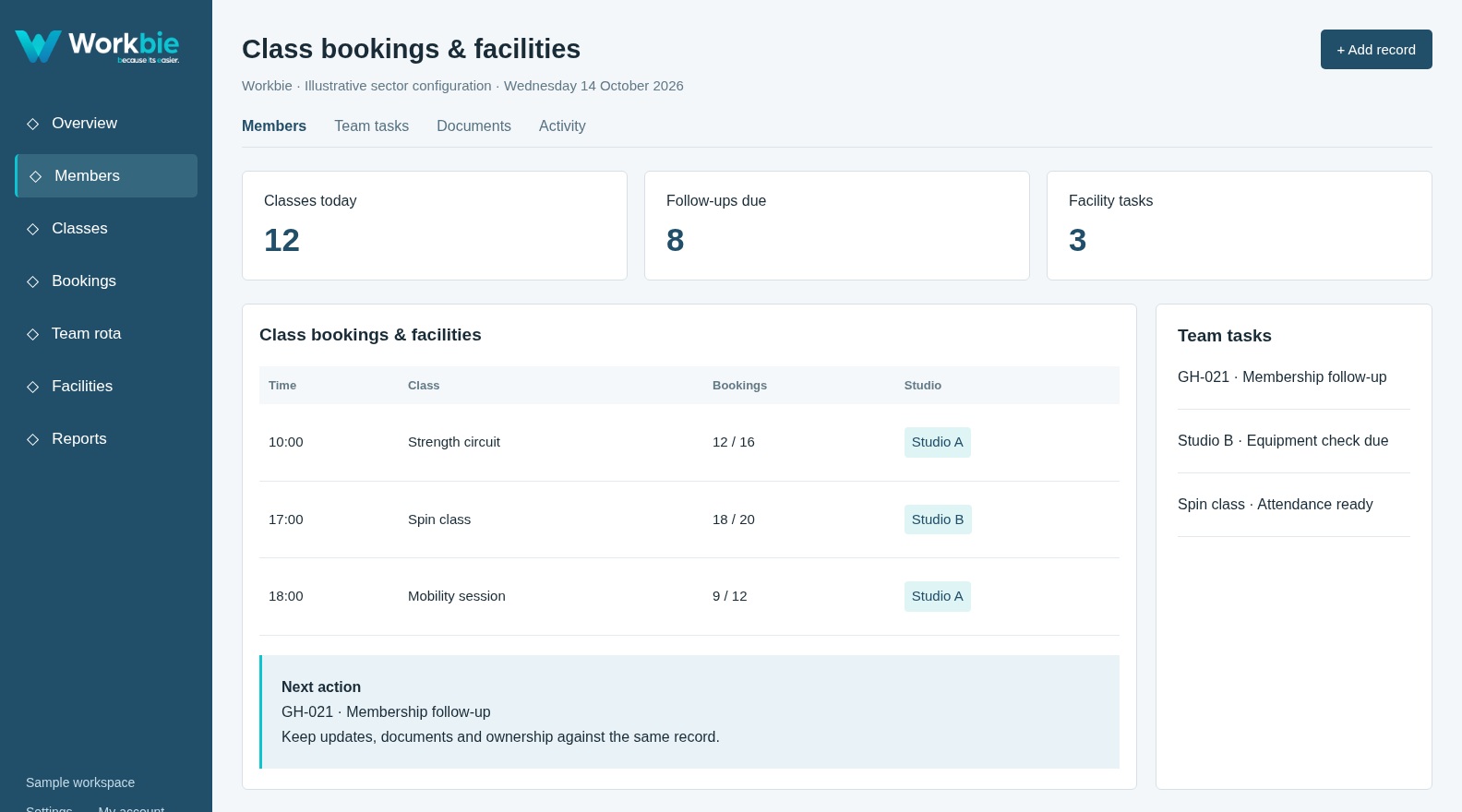1462x812 pixels.
Task: Click the Class column header
Action: click(x=424, y=386)
